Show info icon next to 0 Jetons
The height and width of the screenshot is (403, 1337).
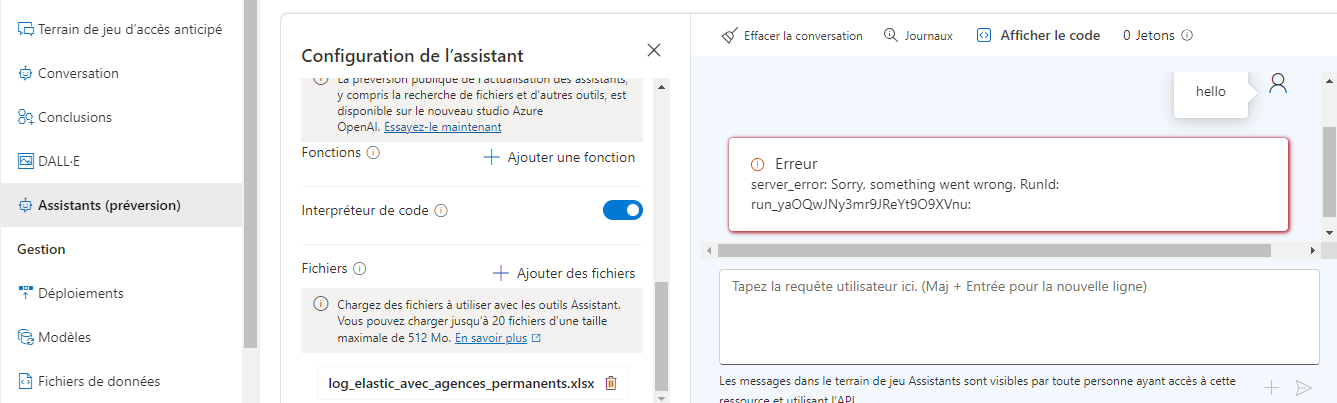coord(1187,35)
